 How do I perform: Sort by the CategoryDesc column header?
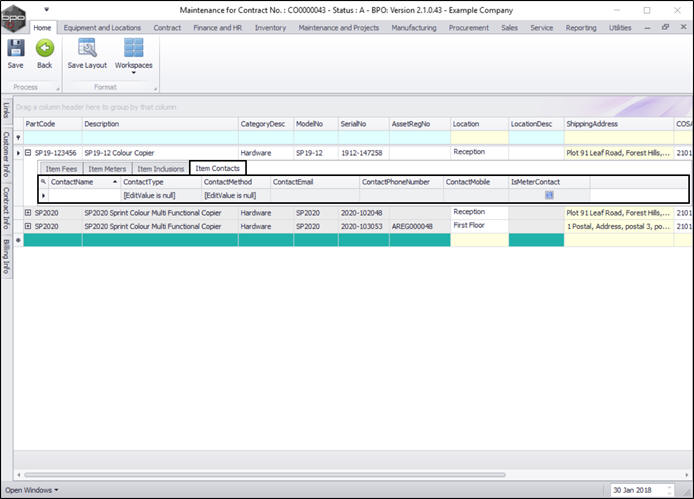point(266,124)
